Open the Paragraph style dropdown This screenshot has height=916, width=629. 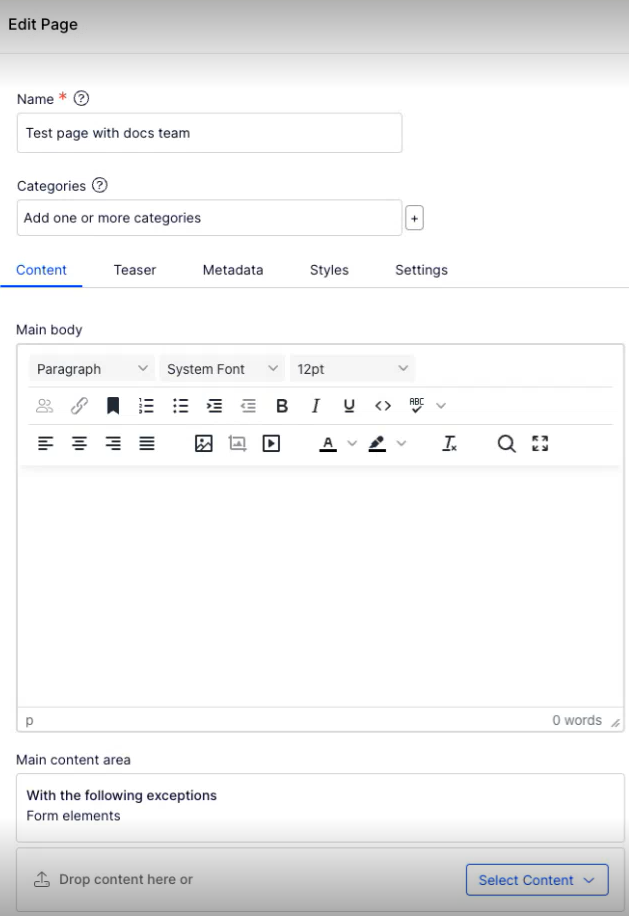[92, 368]
